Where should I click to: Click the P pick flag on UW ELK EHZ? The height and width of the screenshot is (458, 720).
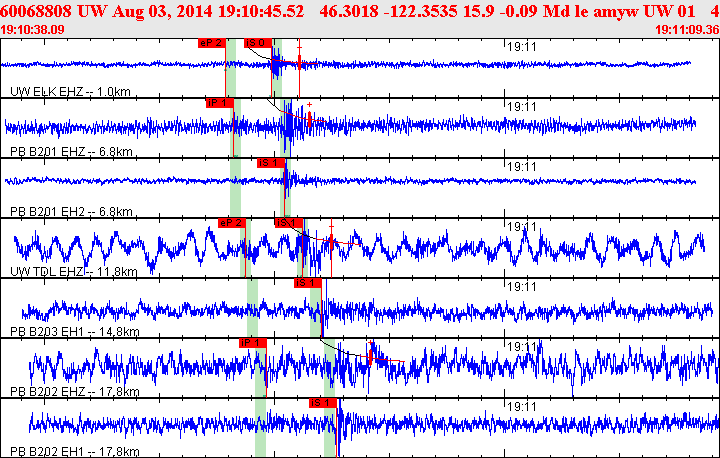pos(212,43)
